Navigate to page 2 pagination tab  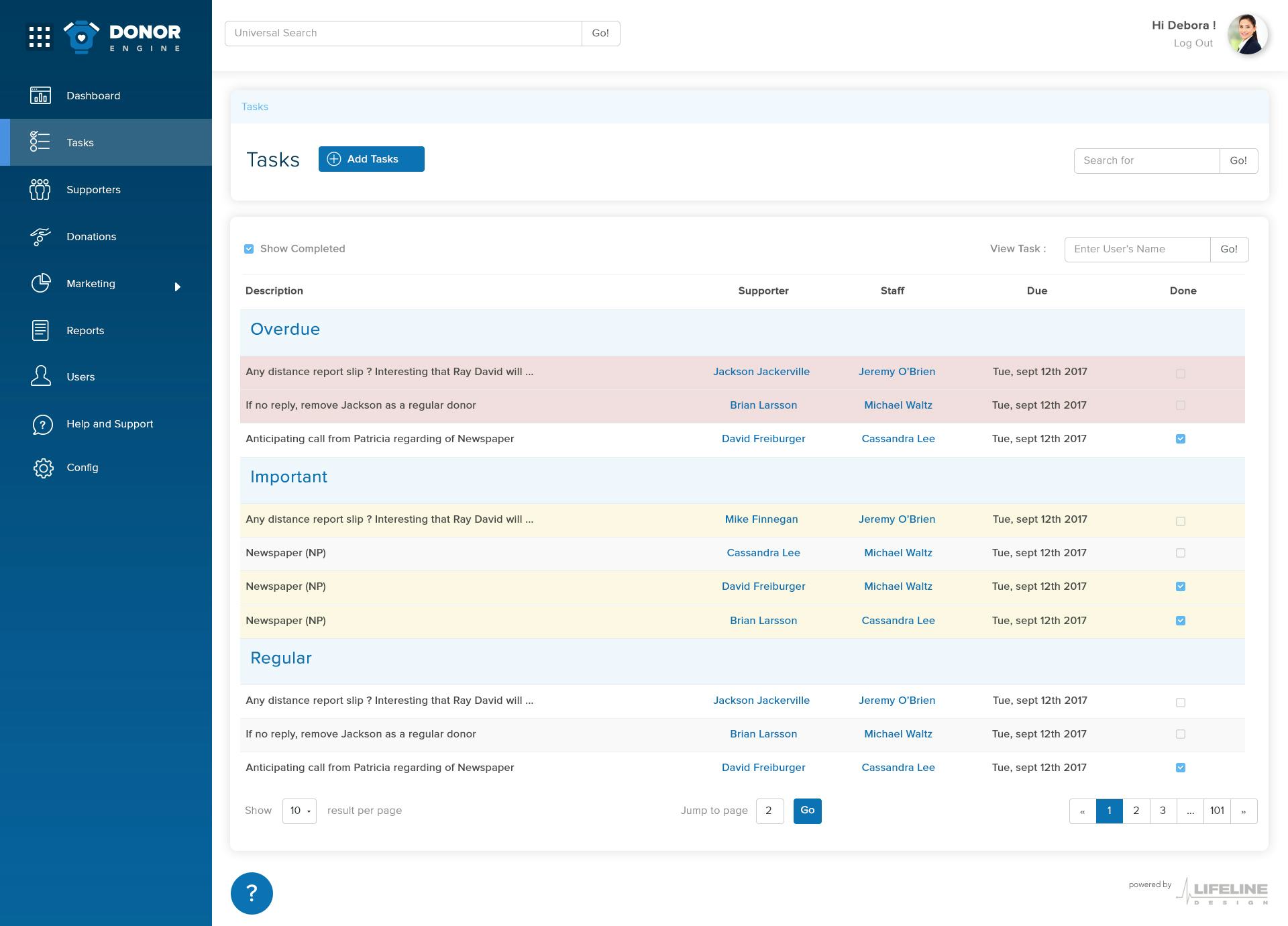pos(1136,810)
